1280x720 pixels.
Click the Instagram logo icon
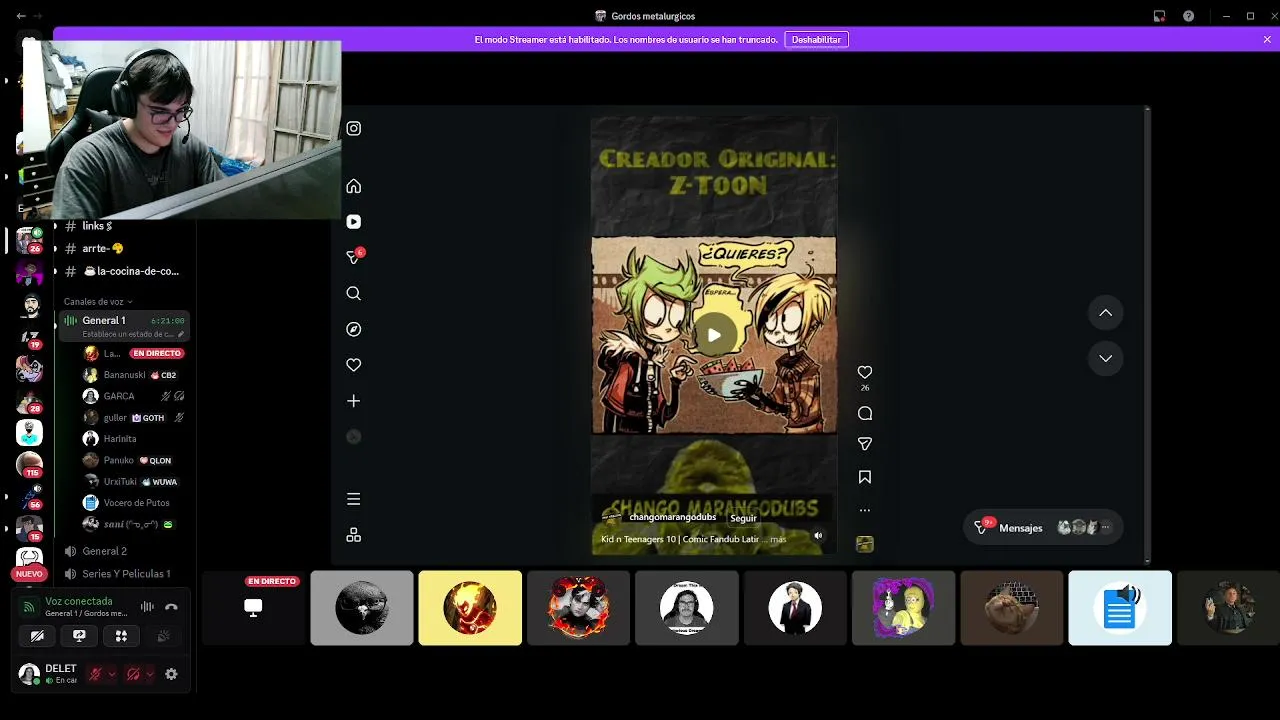pos(353,128)
